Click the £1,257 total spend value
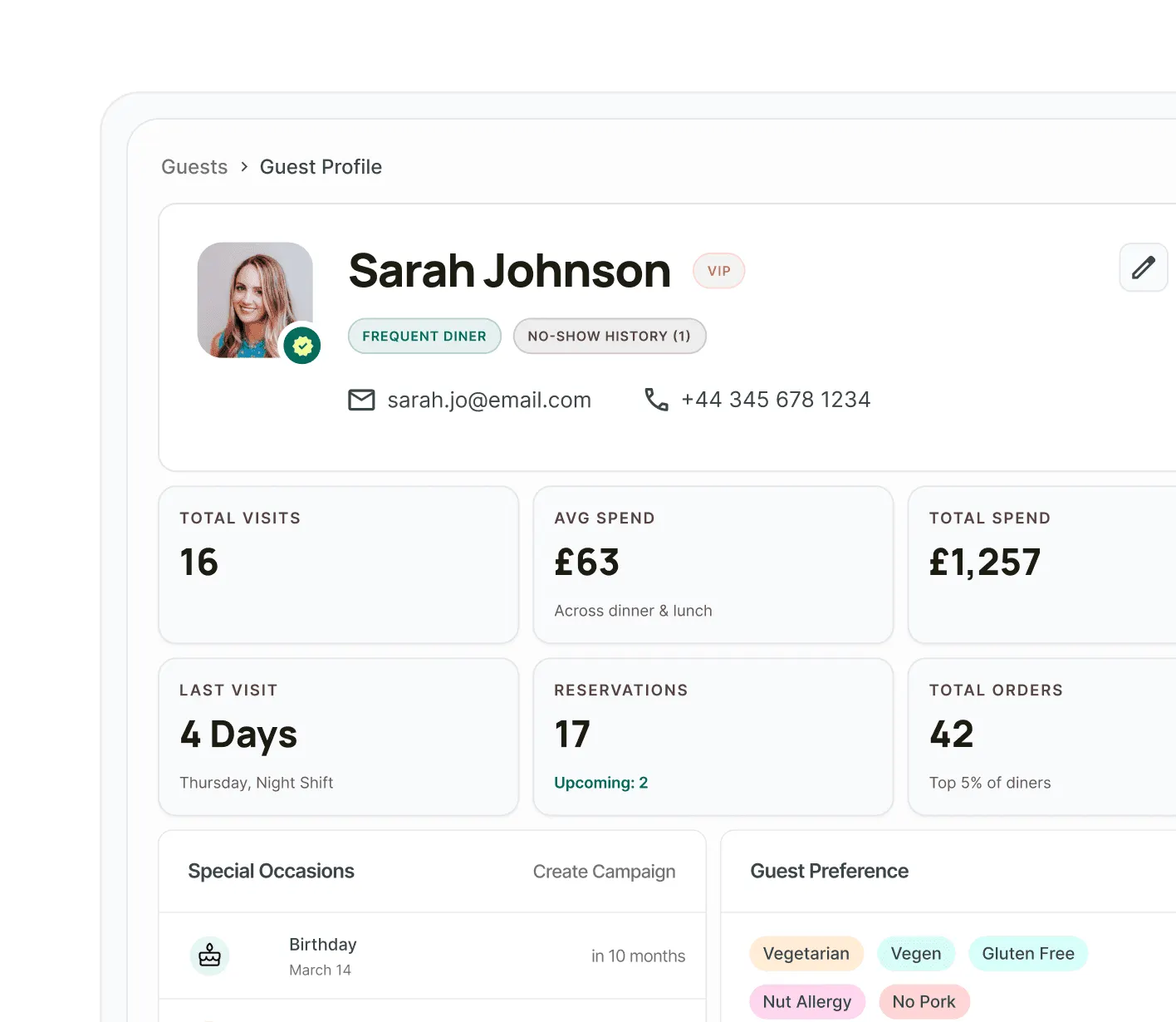Viewport: 1176px width, 1022px height. 985,563
